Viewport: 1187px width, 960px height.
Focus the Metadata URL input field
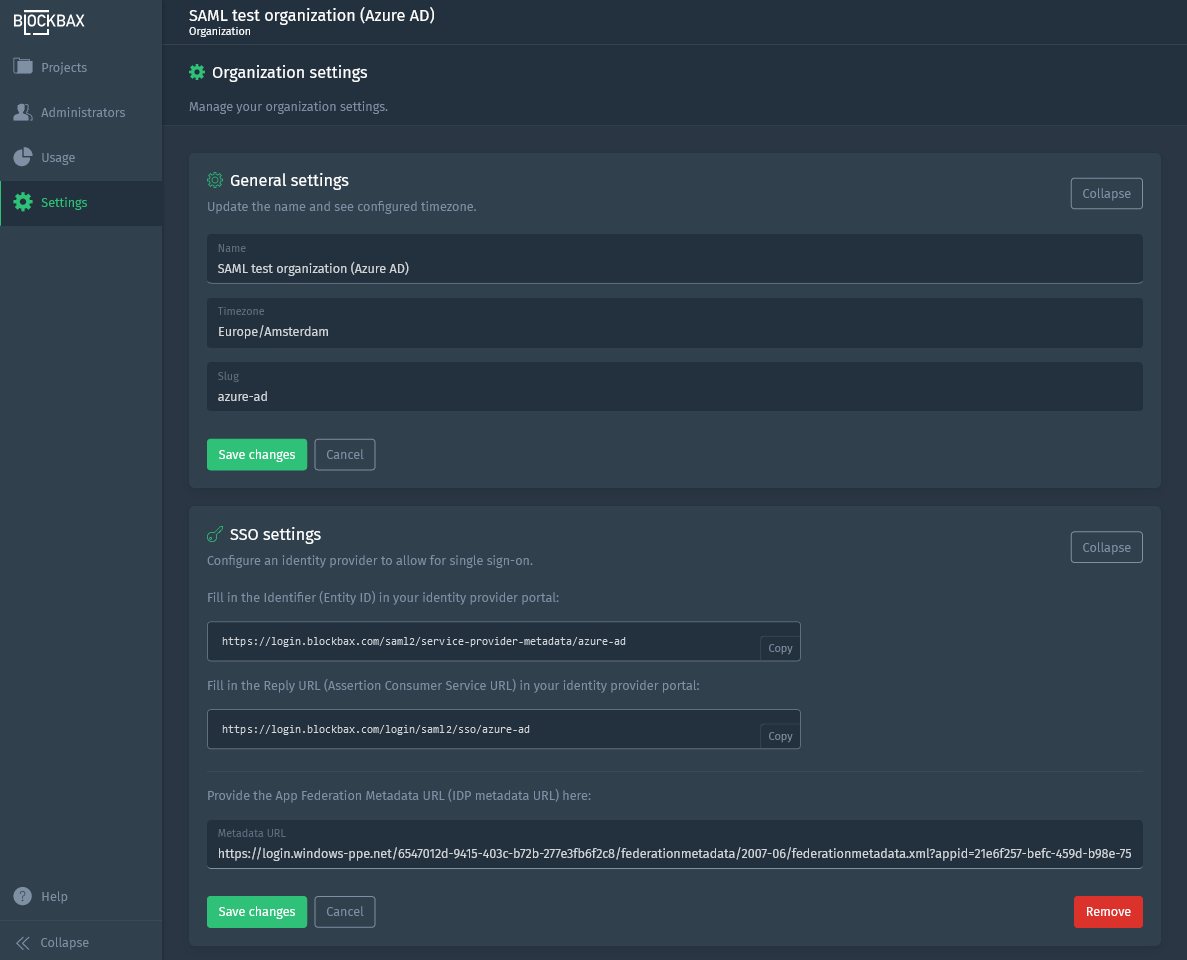(674, 854)
